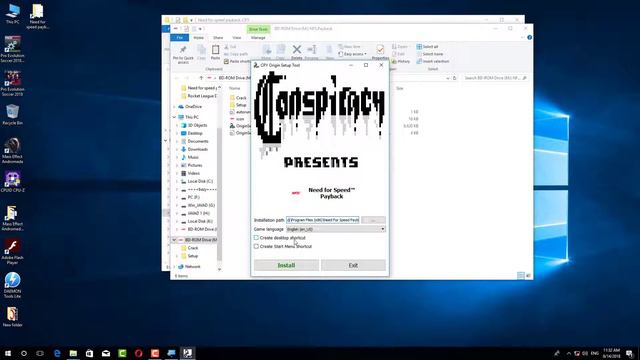Open Easy access dropdown in ribbon
This screenshot has width=640, height=360.
point(353,54)
